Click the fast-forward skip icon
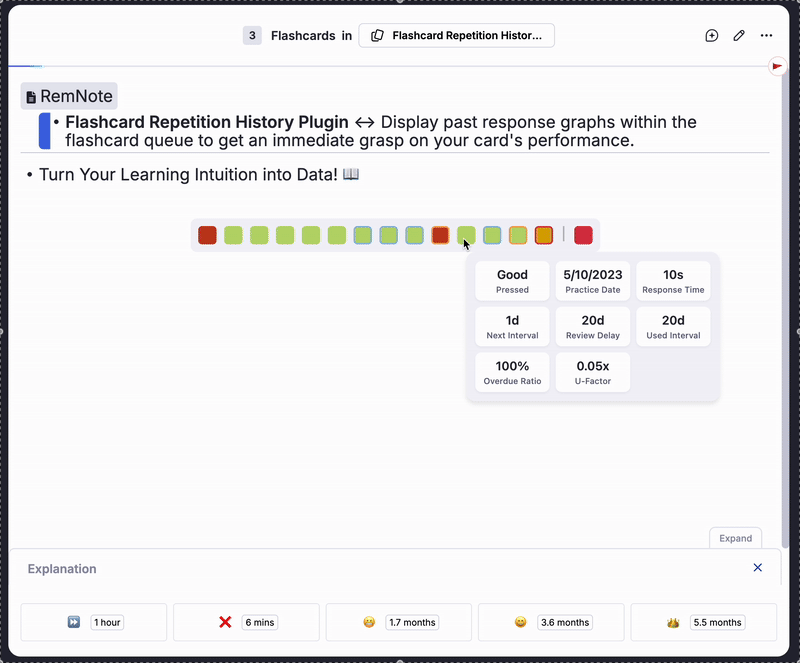 coord(73,622)
